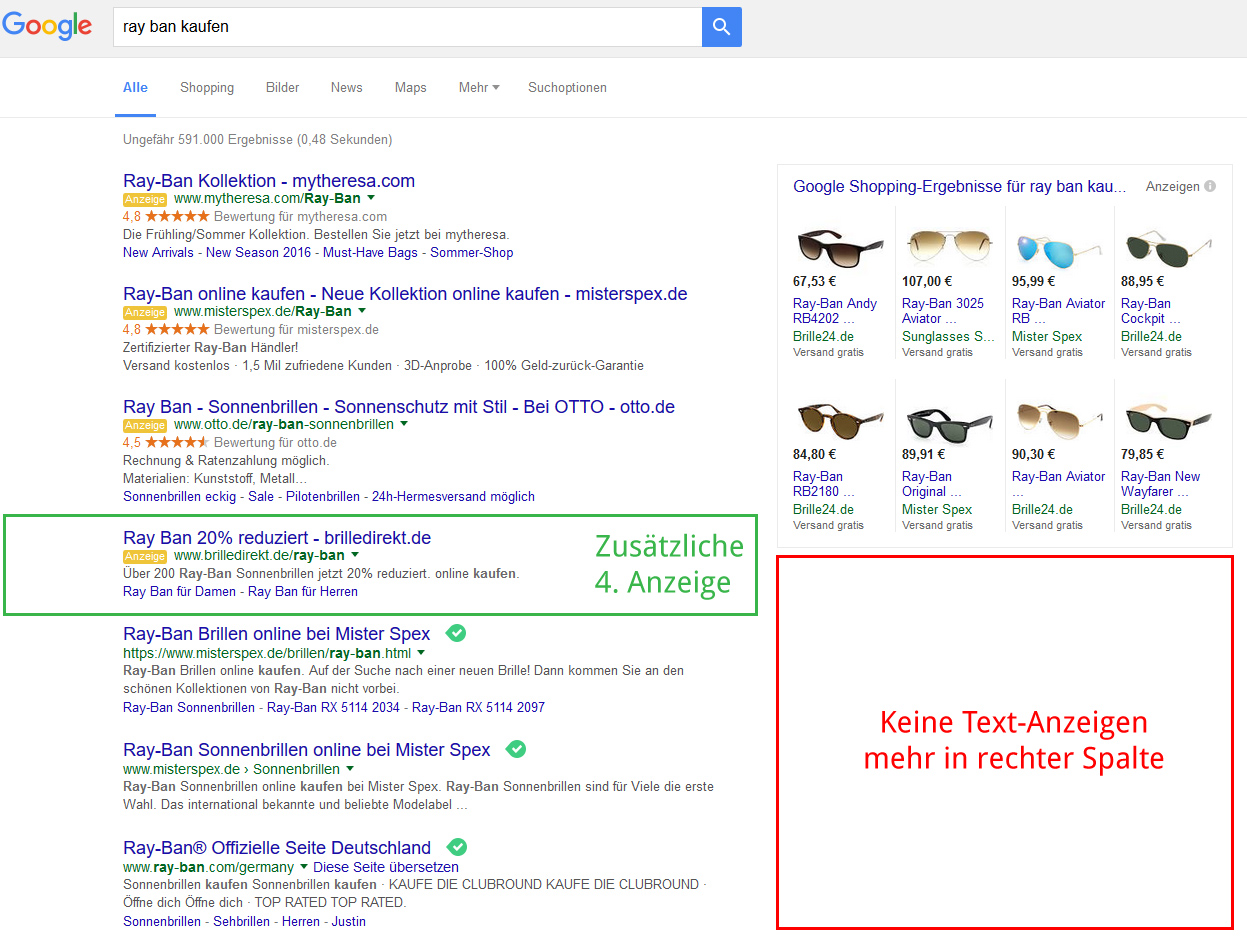The height and width of the screenshot is (942, 1247).
Task: Click the Google logo
Action: pos(47,26)
